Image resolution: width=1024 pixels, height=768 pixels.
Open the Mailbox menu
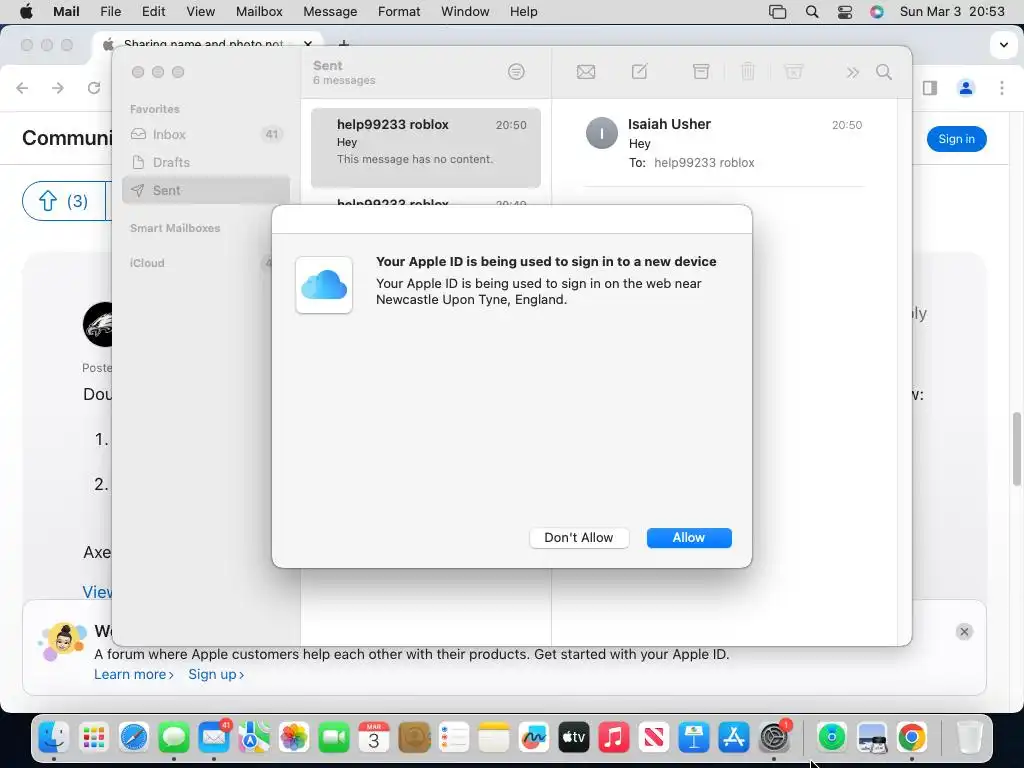[x=259, y=12]
